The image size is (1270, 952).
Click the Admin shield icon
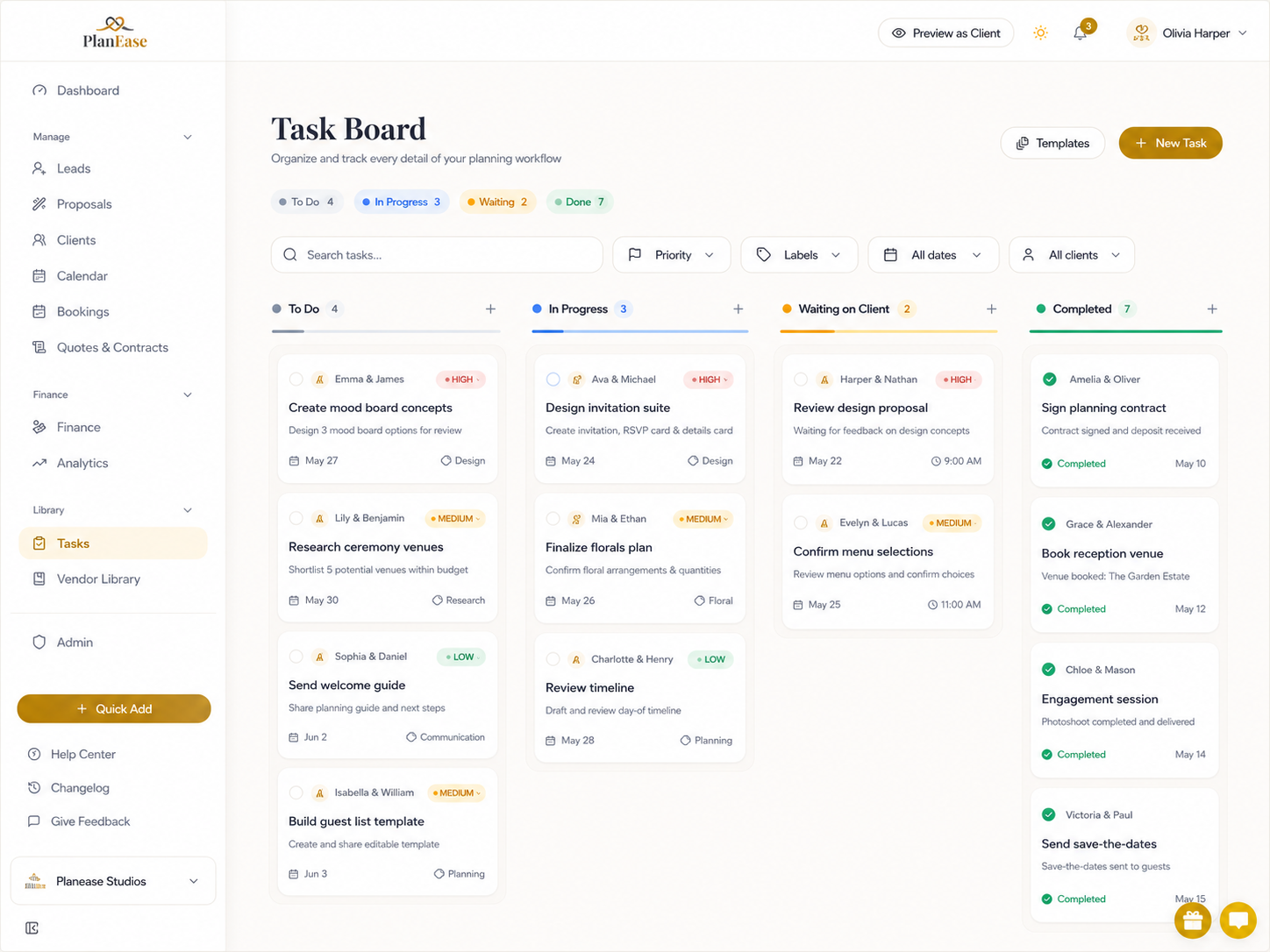click(39, 643)
